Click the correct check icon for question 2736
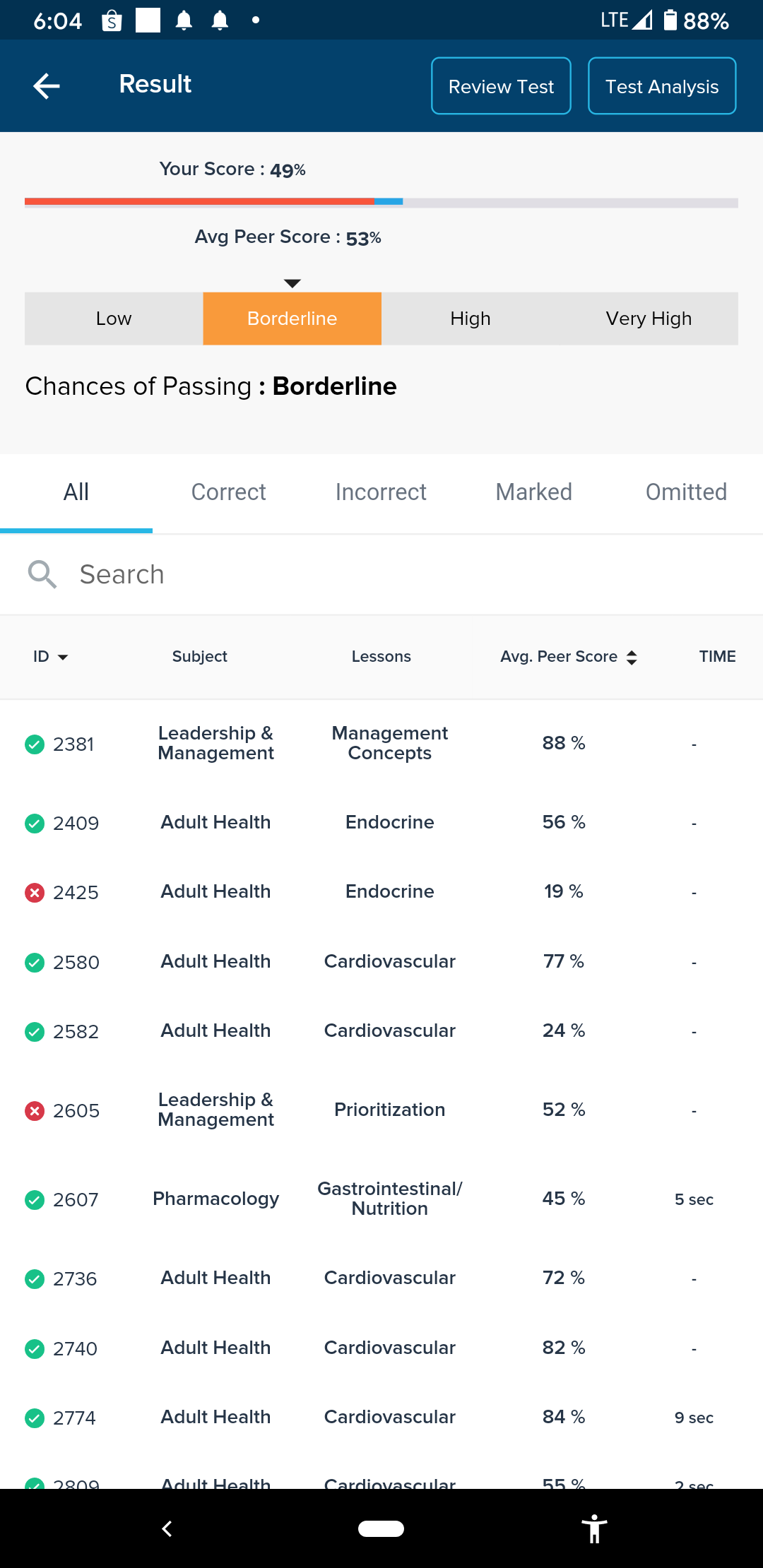The height and width of the screenshot is (1568, 763). 35,1279
